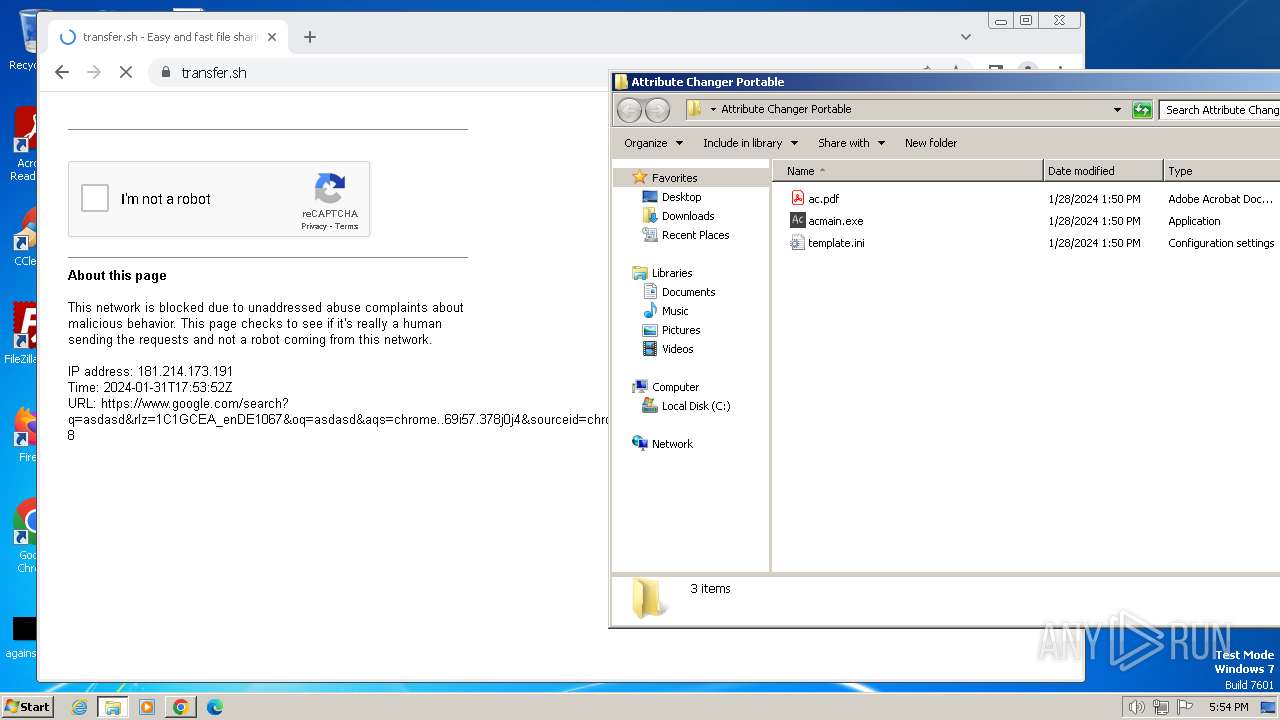Go back in Chrome browser

pos(62,72)
